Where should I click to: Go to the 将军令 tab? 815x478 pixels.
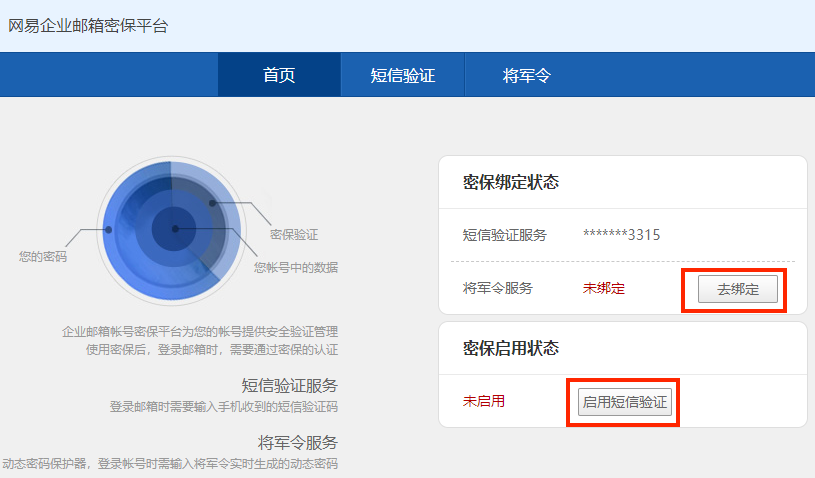tap(527, 75)
